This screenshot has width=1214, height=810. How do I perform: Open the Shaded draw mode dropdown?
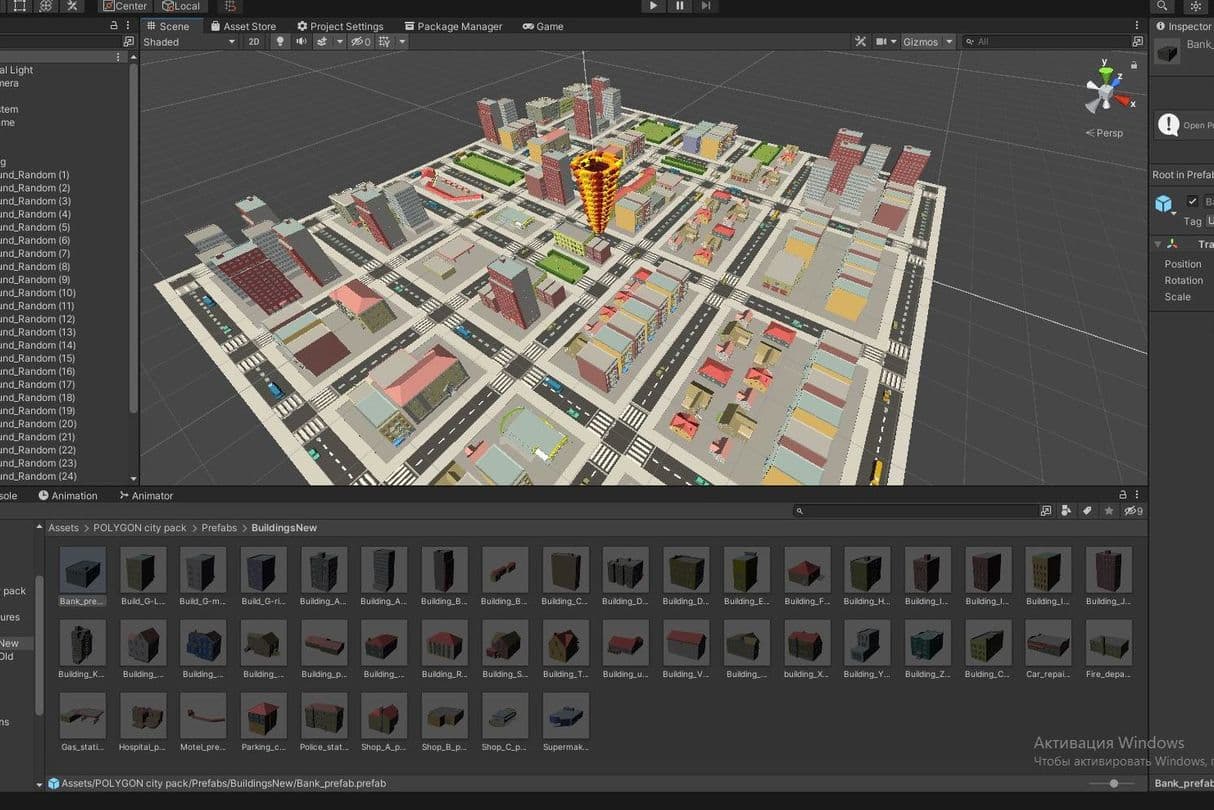pos(189,42)
